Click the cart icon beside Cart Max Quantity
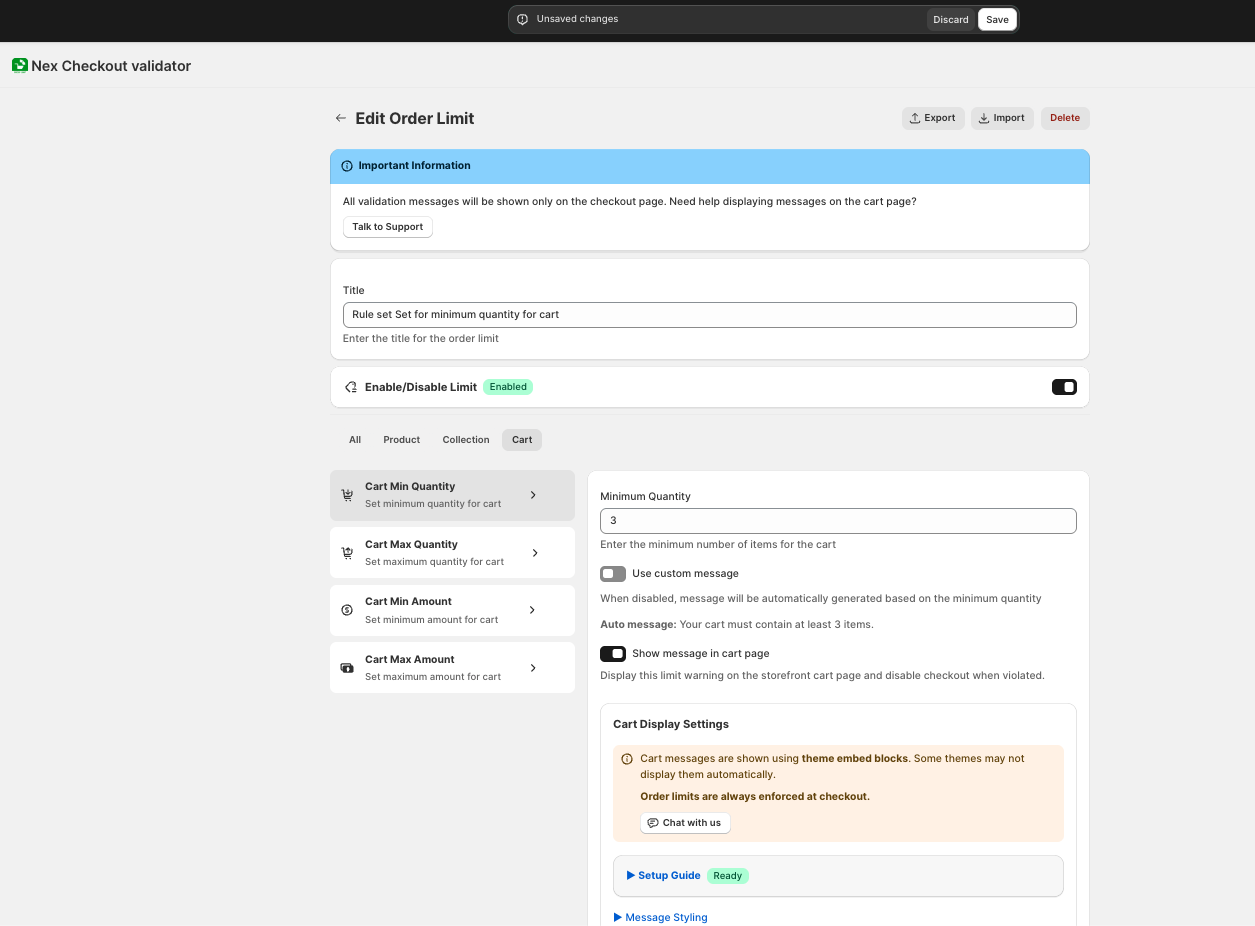Screen dimensions: 1255x926 tap(347, 552)
